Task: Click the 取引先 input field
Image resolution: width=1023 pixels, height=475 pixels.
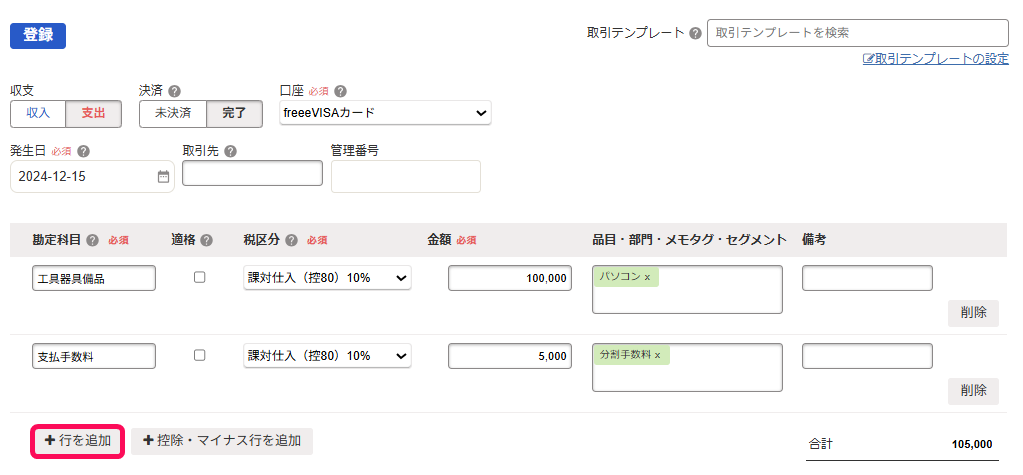Action: tap(252, 173)
